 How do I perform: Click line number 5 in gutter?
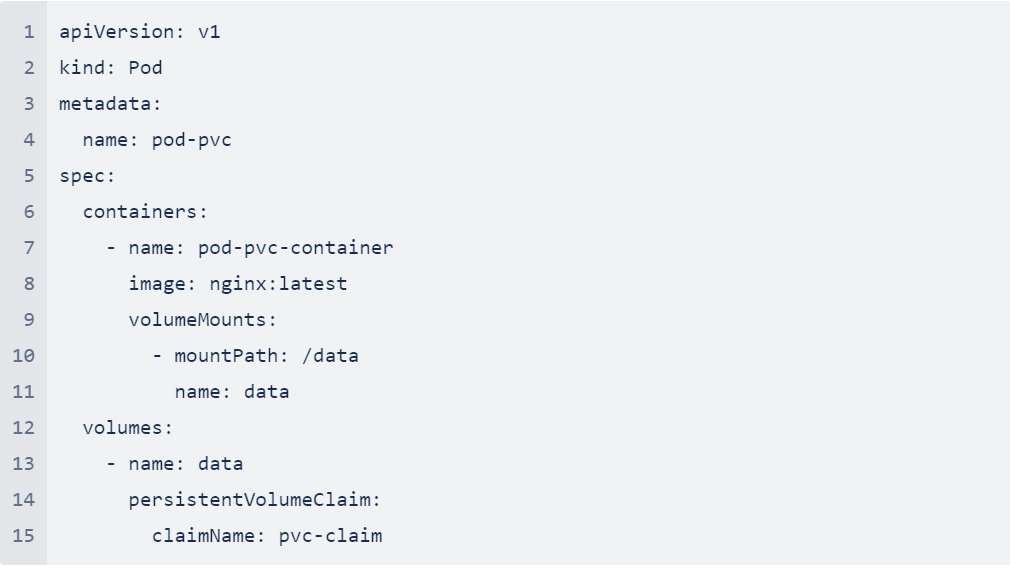point(29,176)
